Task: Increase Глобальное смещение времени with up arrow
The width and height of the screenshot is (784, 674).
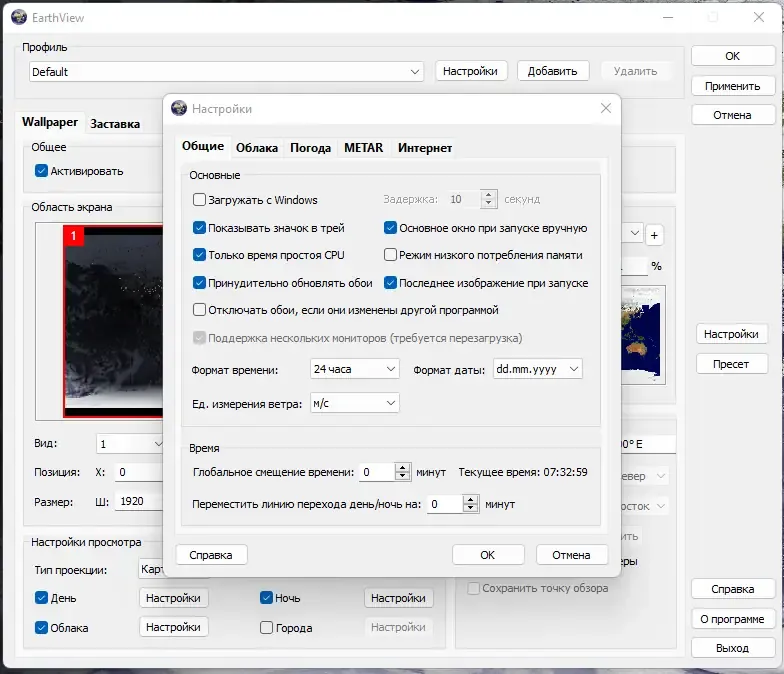Action: (x=402, y=468)
